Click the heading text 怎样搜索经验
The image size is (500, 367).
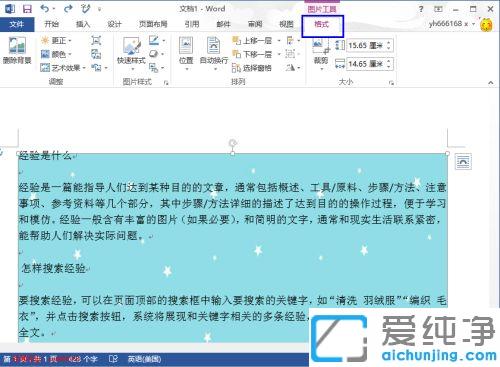click(x=54, y=268)
